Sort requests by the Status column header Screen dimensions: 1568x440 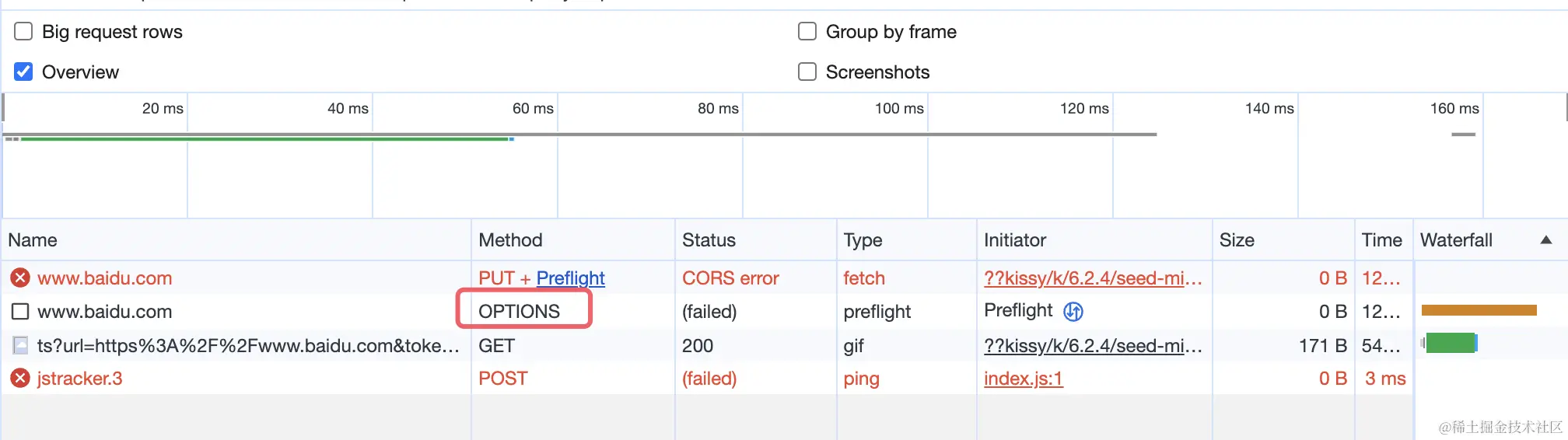tap(709, 240)
